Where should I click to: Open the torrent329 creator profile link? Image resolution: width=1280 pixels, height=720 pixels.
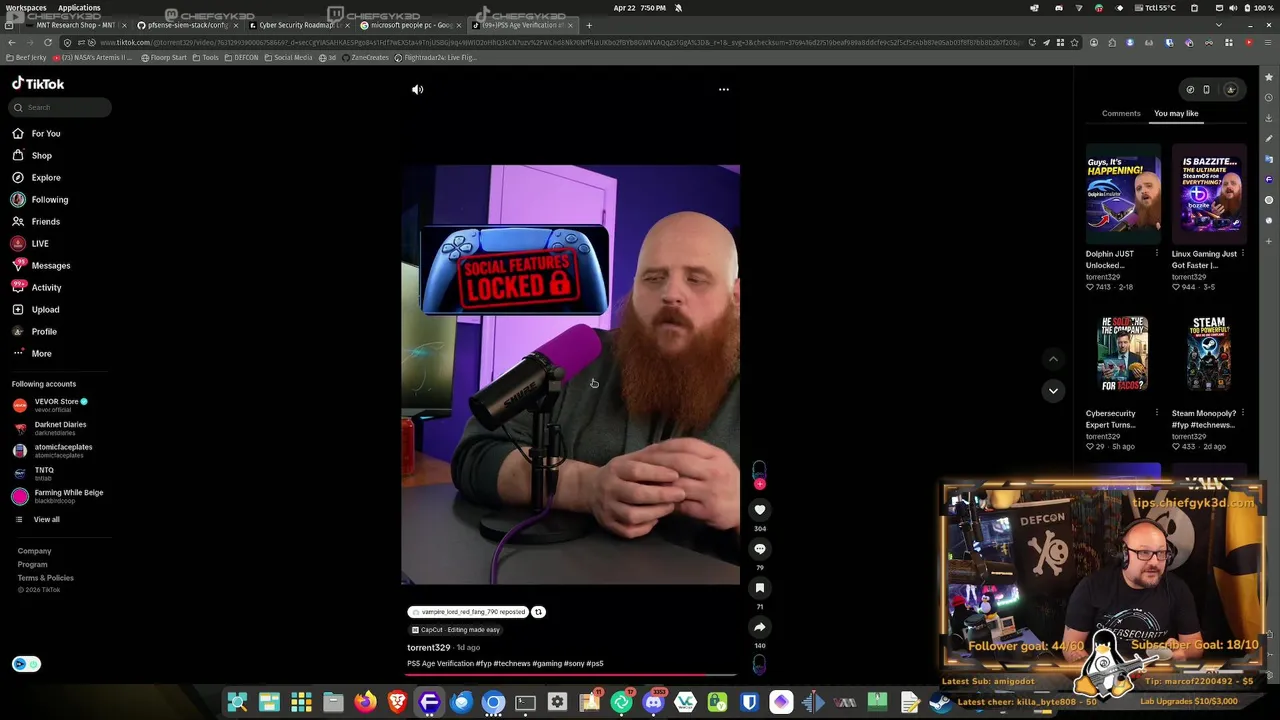coord(428,648)
